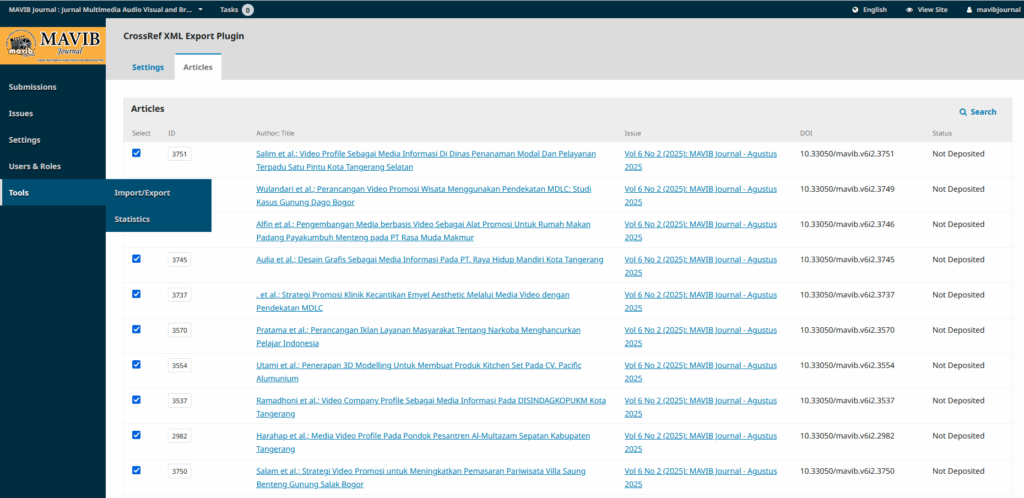Uncheck the checkbox for article 3751
Viewport: 1024px width, 498px height.
136,153
